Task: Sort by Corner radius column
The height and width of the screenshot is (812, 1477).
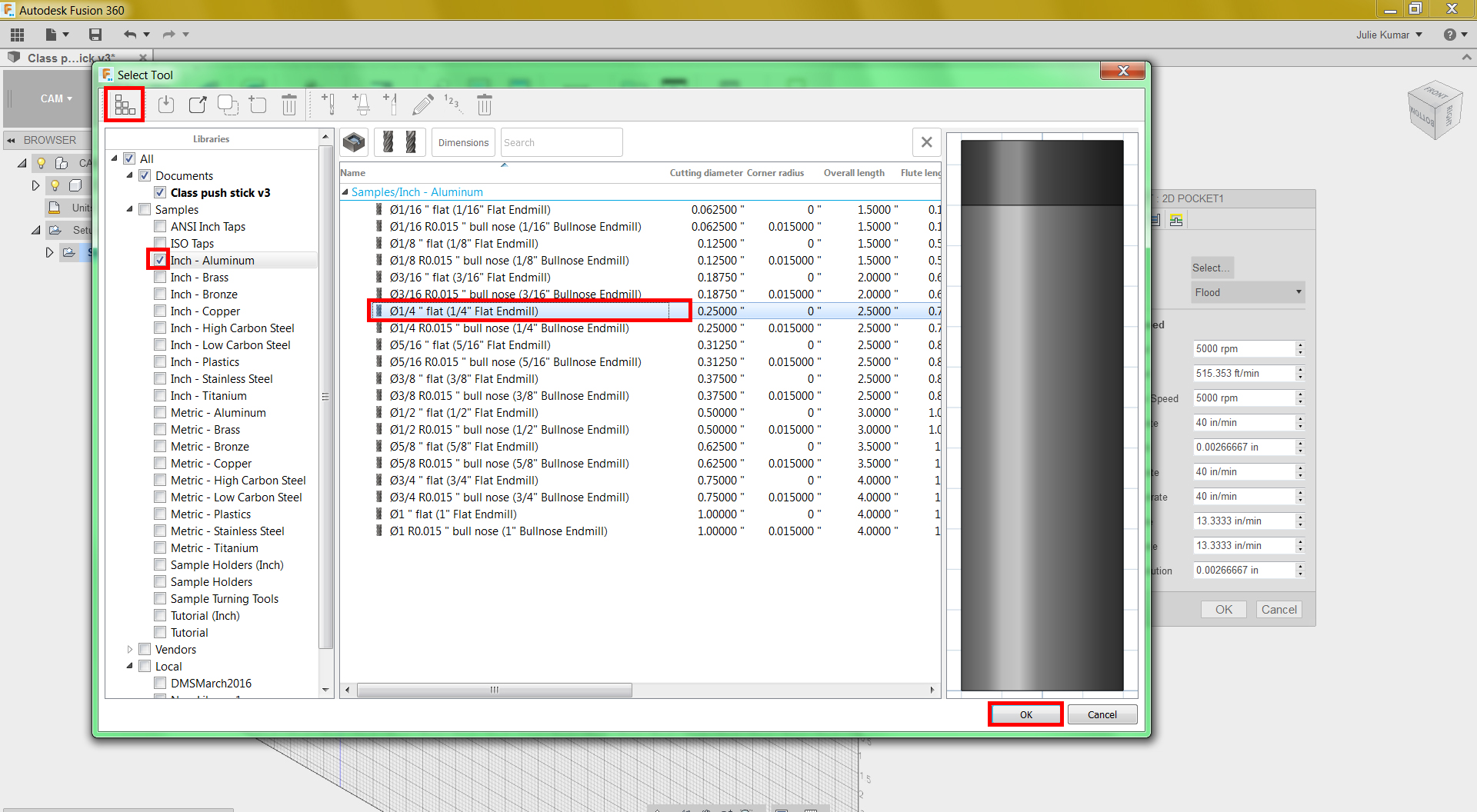Action: coord(775,173)
